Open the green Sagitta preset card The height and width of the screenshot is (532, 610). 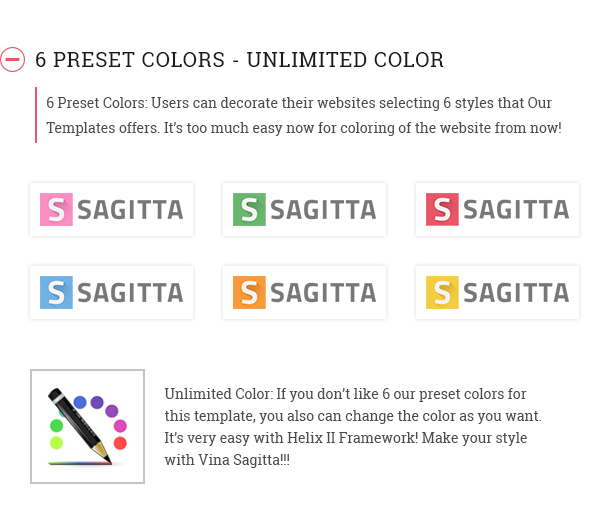tap(305, 209)
